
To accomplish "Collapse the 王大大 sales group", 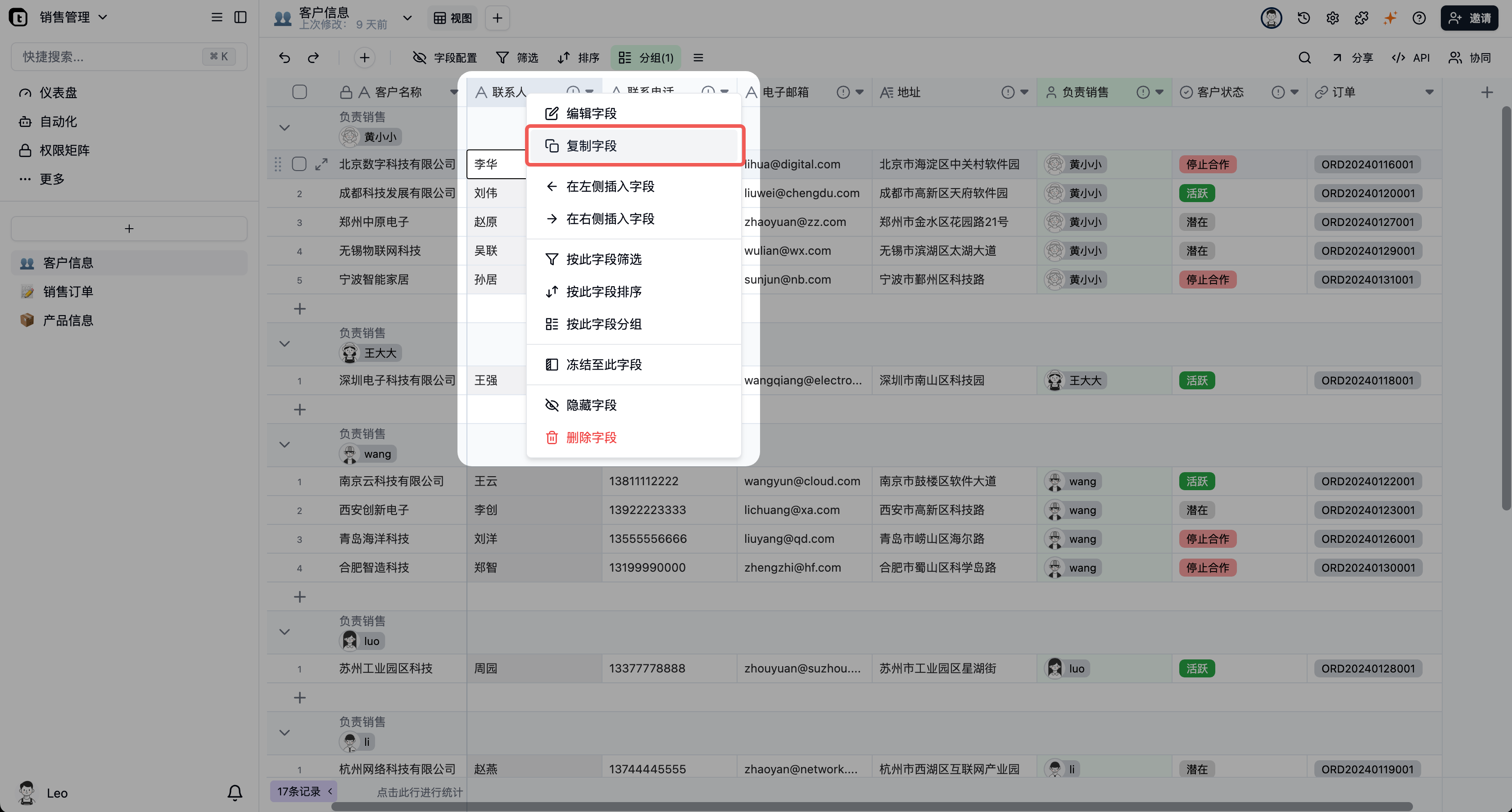I will 285,343.
